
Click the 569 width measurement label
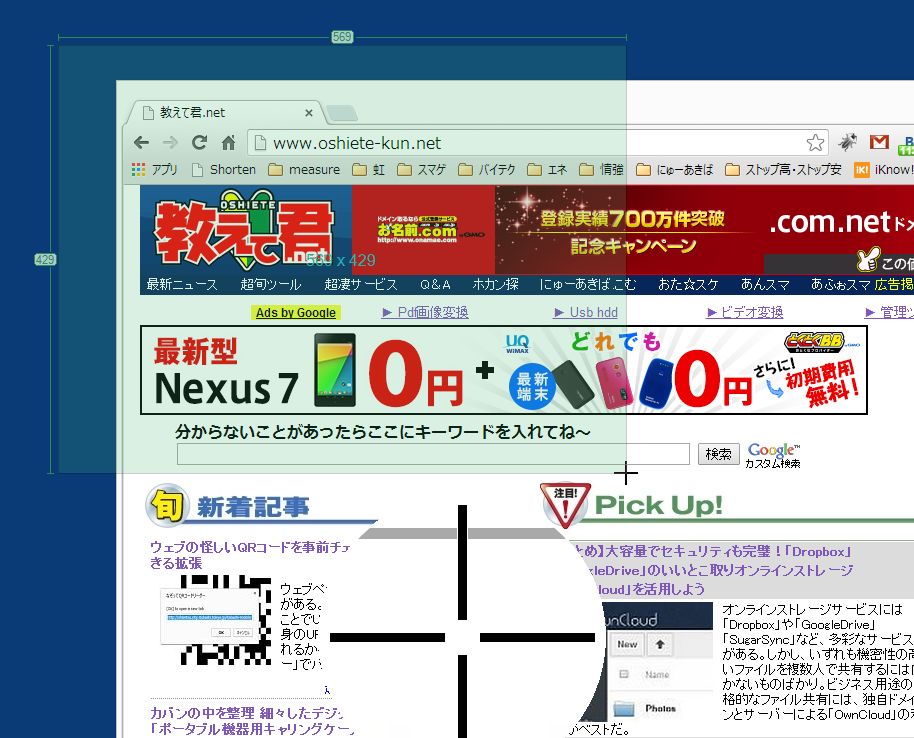342,37
